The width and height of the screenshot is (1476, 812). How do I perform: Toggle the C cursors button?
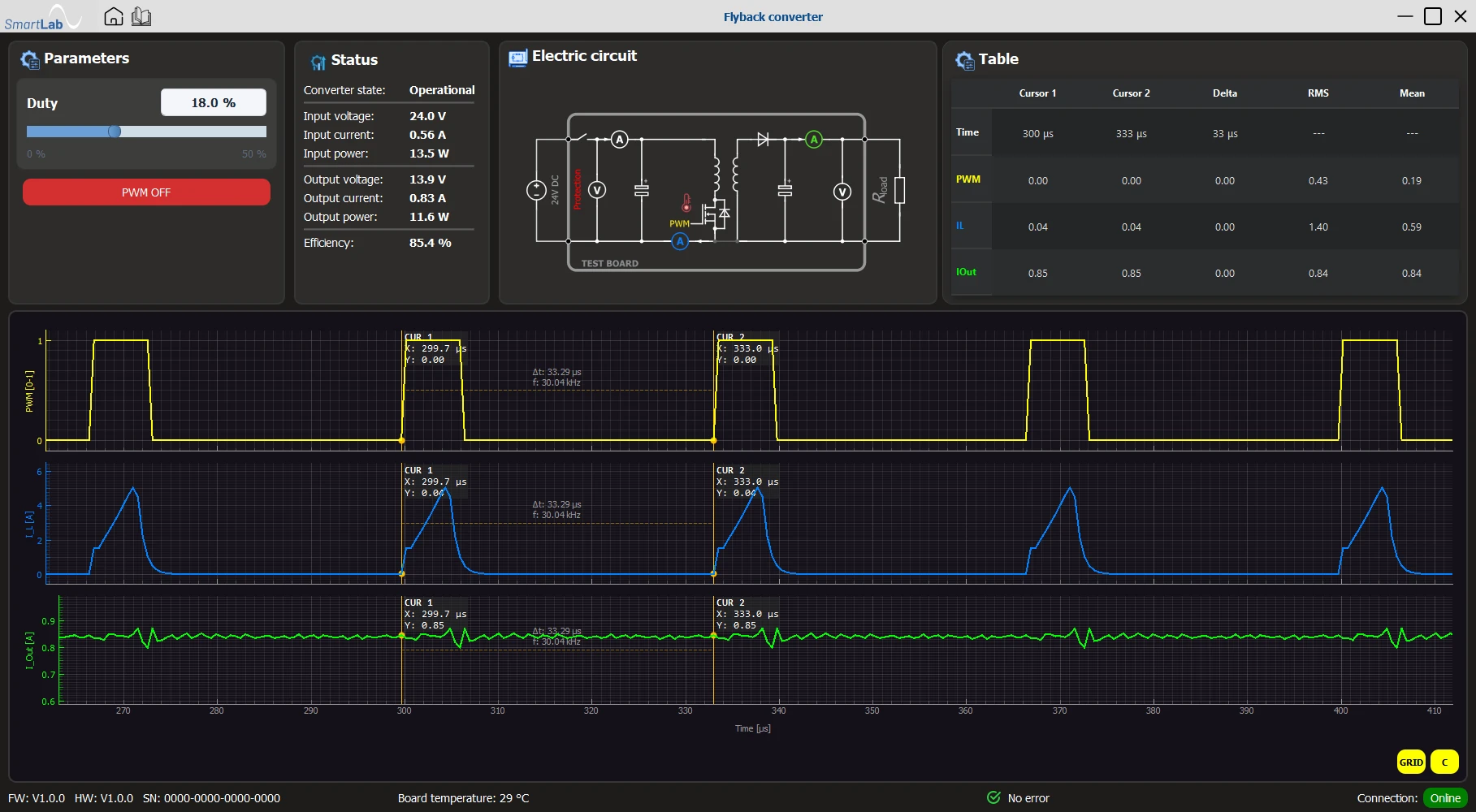1444,762
